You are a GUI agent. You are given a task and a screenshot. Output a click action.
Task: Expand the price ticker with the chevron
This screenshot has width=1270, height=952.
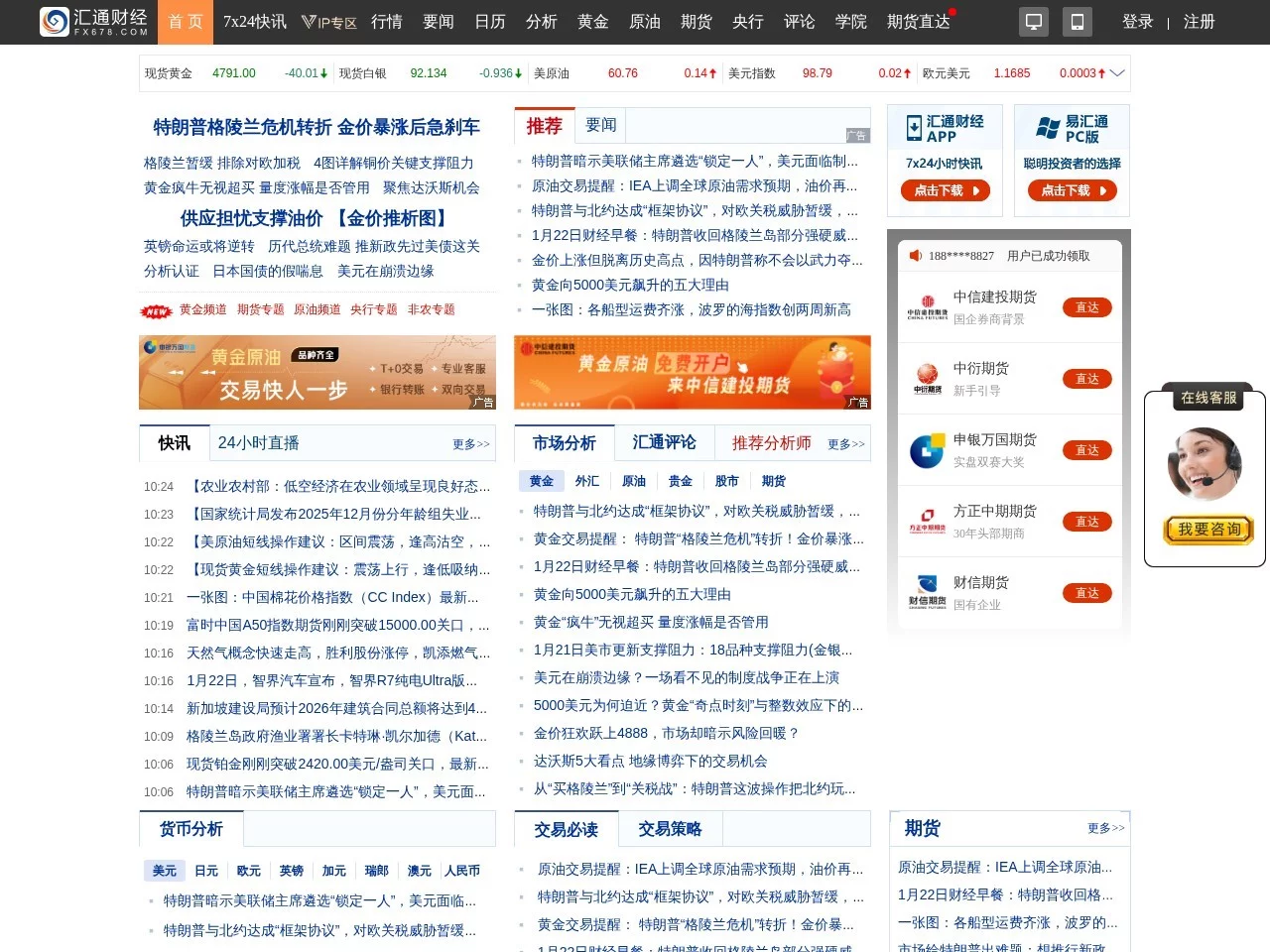[x=1117, y=72]
